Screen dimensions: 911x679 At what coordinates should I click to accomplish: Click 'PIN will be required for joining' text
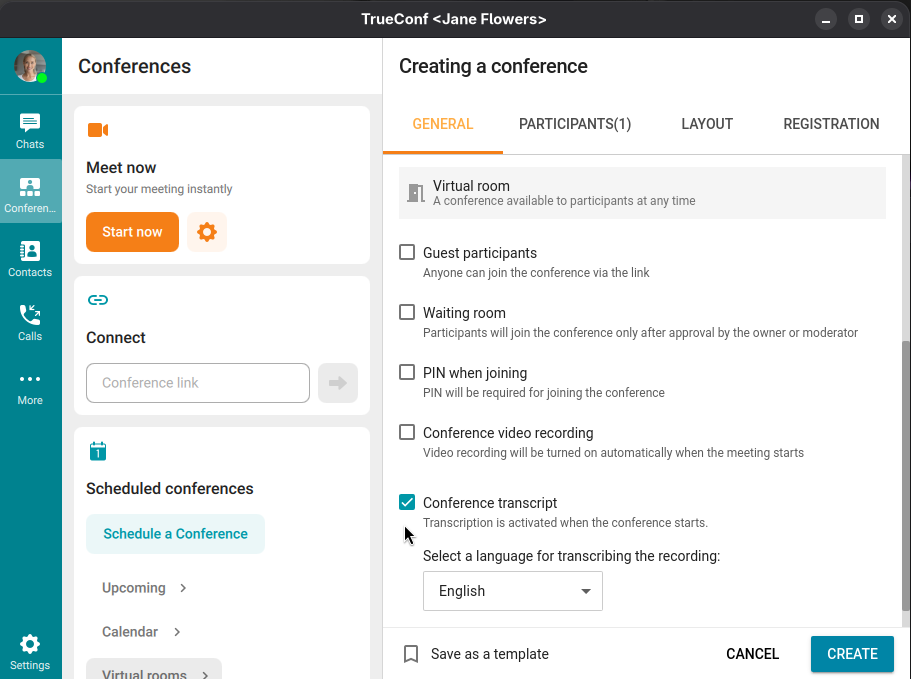[544, 393]
